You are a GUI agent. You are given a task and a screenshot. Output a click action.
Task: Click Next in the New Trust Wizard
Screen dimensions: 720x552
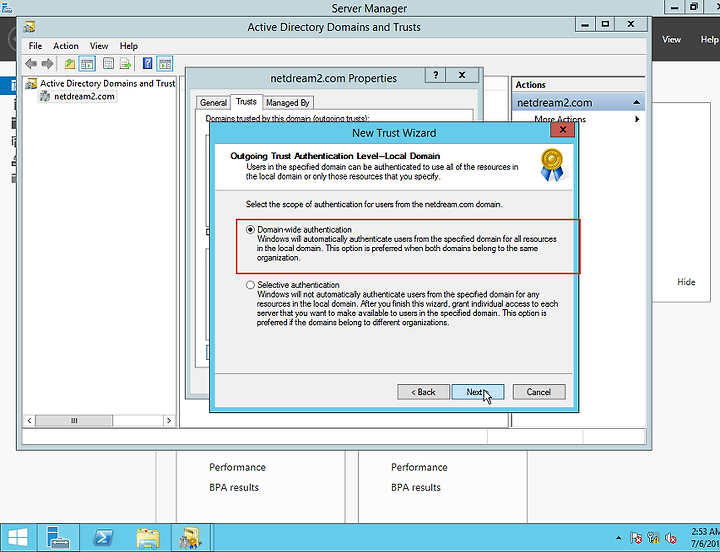pos(478,392)
